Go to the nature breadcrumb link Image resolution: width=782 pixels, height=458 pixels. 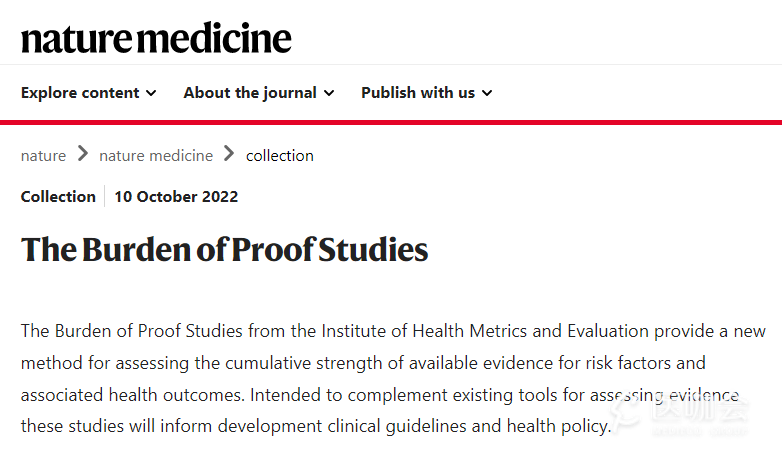click(43, 155)
